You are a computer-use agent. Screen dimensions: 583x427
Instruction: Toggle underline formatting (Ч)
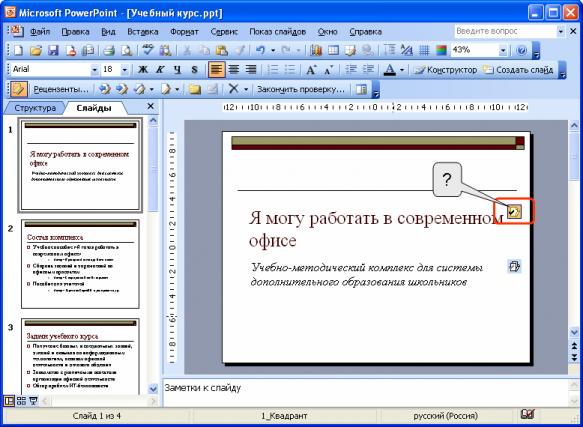(177, 70)
